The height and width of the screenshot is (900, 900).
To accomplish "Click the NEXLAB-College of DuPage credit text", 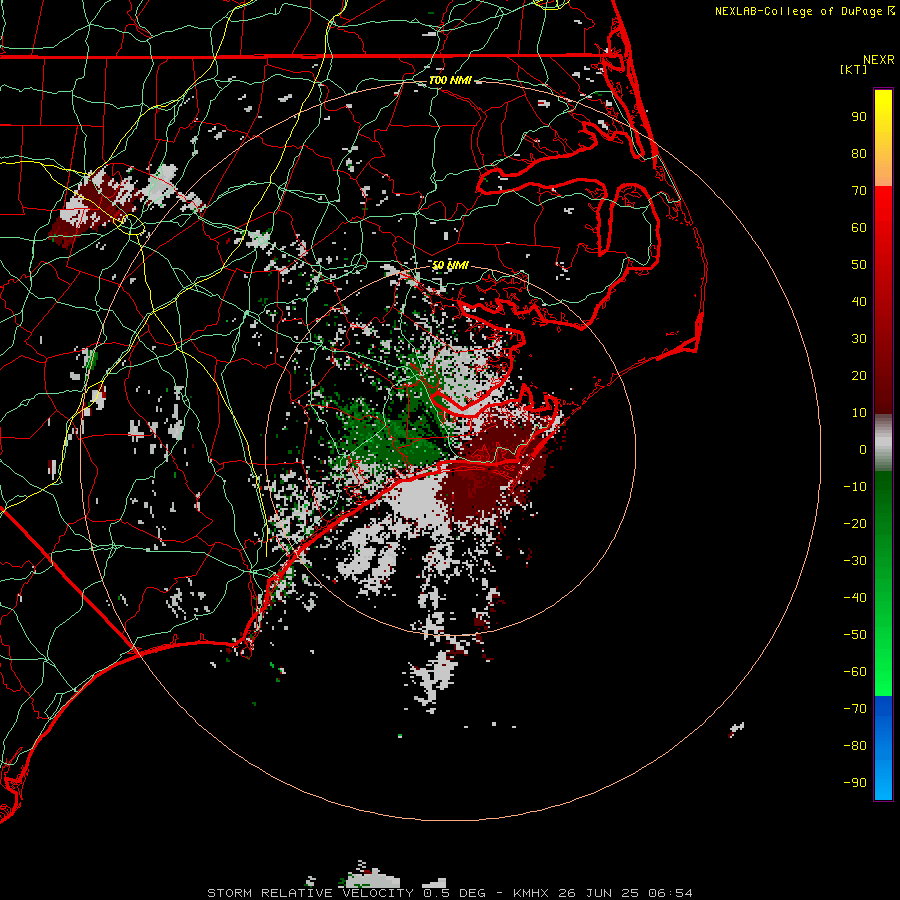I will pyautogui.click(x=800, y=11).
